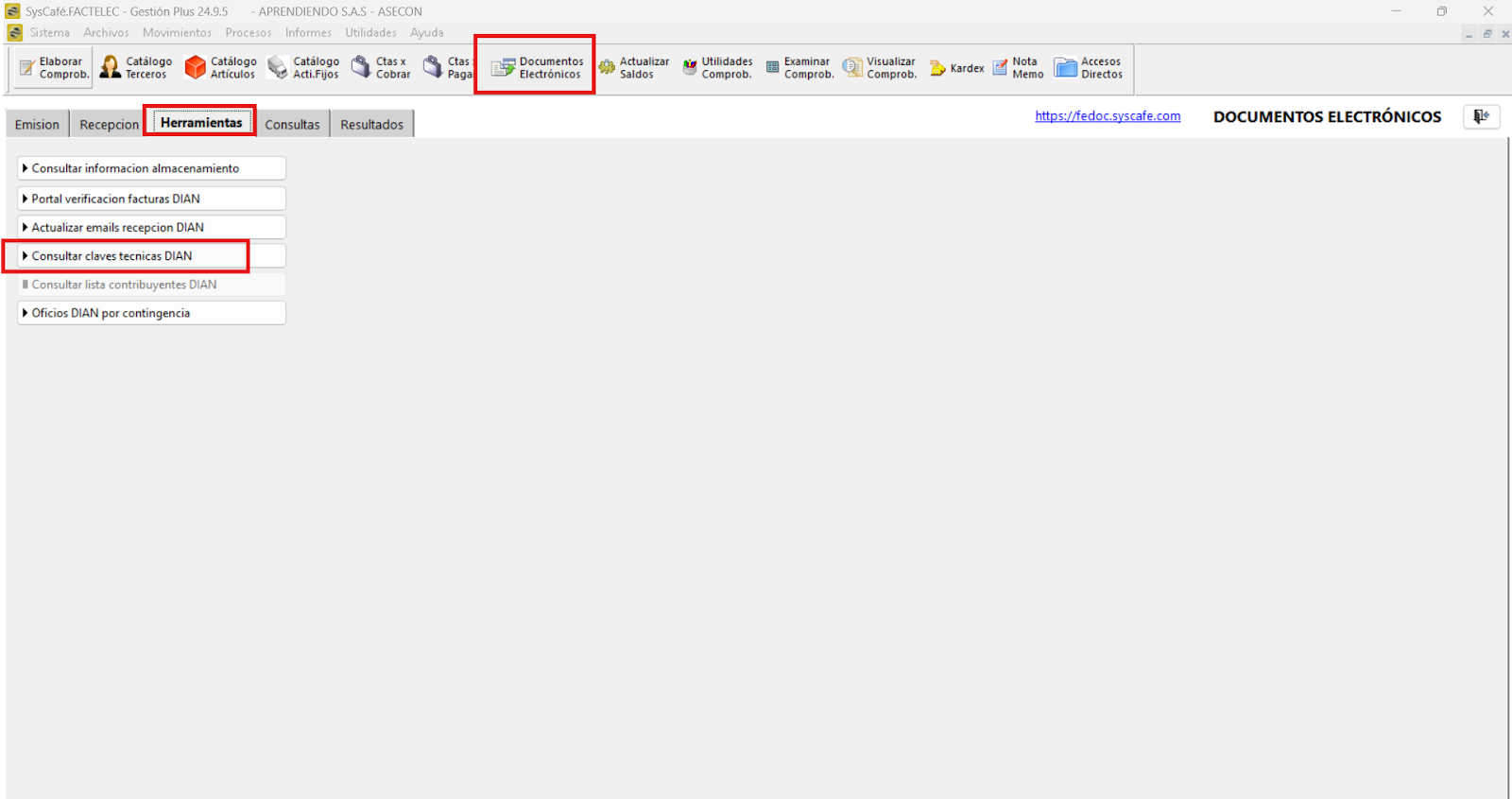
Task: Expand Oficios DIAN por contingencia
Action: (x=151, y=313)
